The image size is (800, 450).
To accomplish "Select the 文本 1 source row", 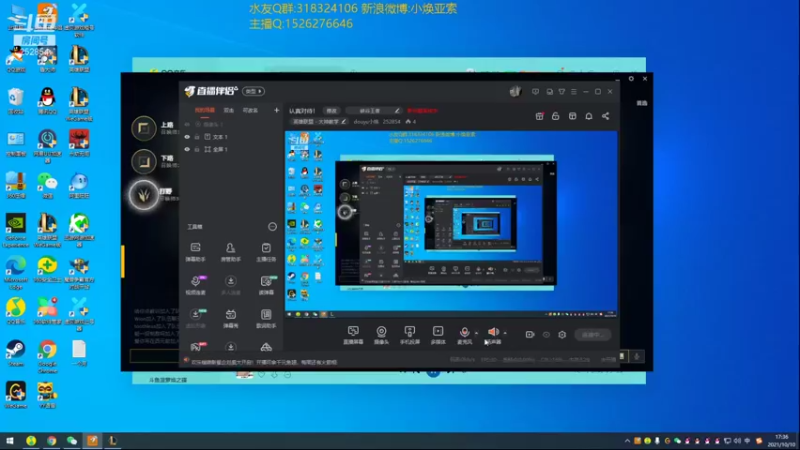I will 233,137.
